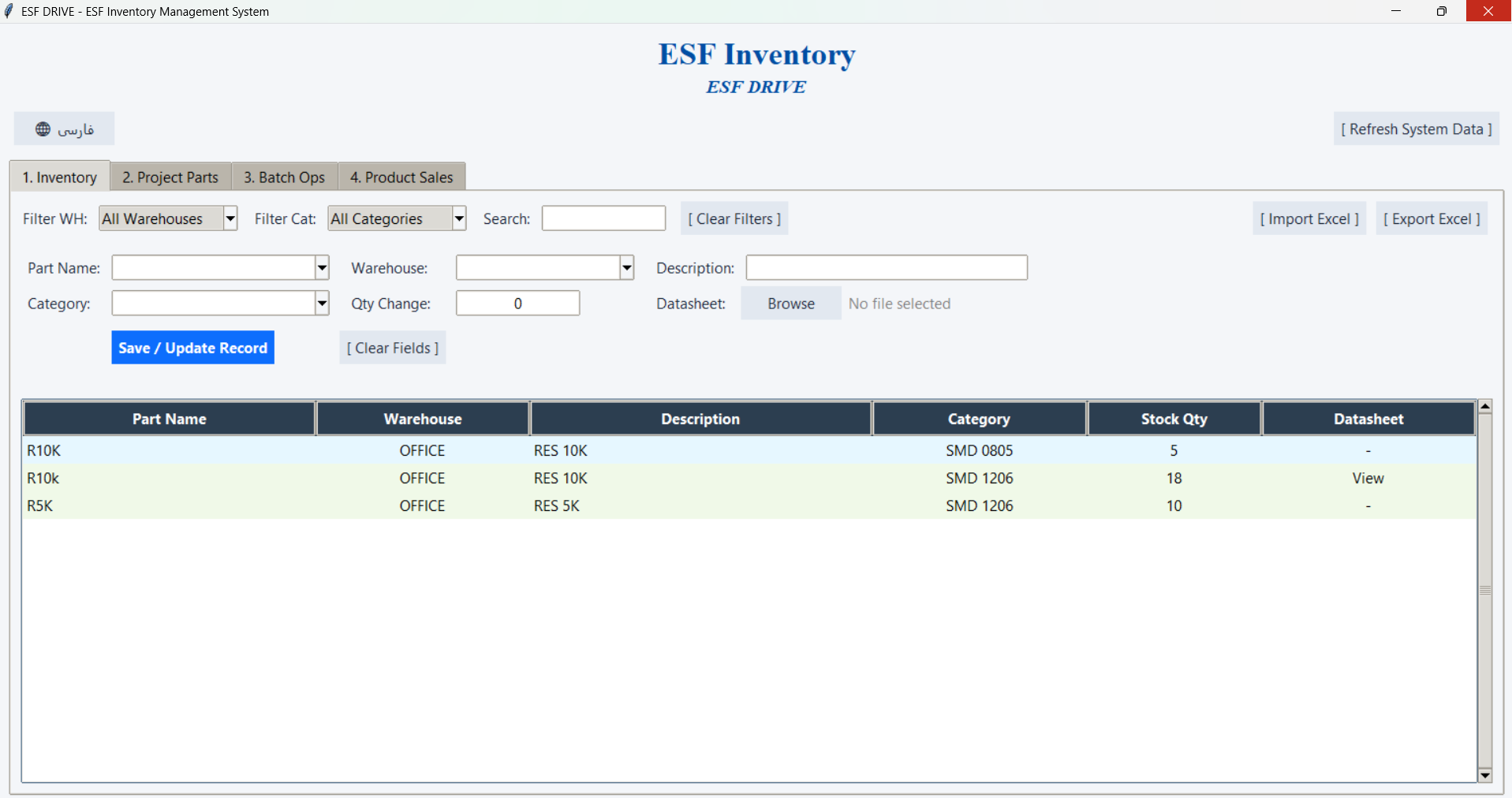The width and height of the screenshot is (1512, 798).
Task: Expand the Warehouse combo box arrow
Action: coord(627,267)
